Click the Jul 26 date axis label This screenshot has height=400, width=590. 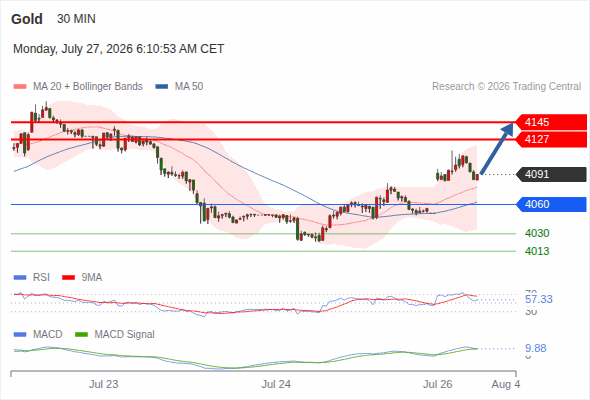coord(437,384)
